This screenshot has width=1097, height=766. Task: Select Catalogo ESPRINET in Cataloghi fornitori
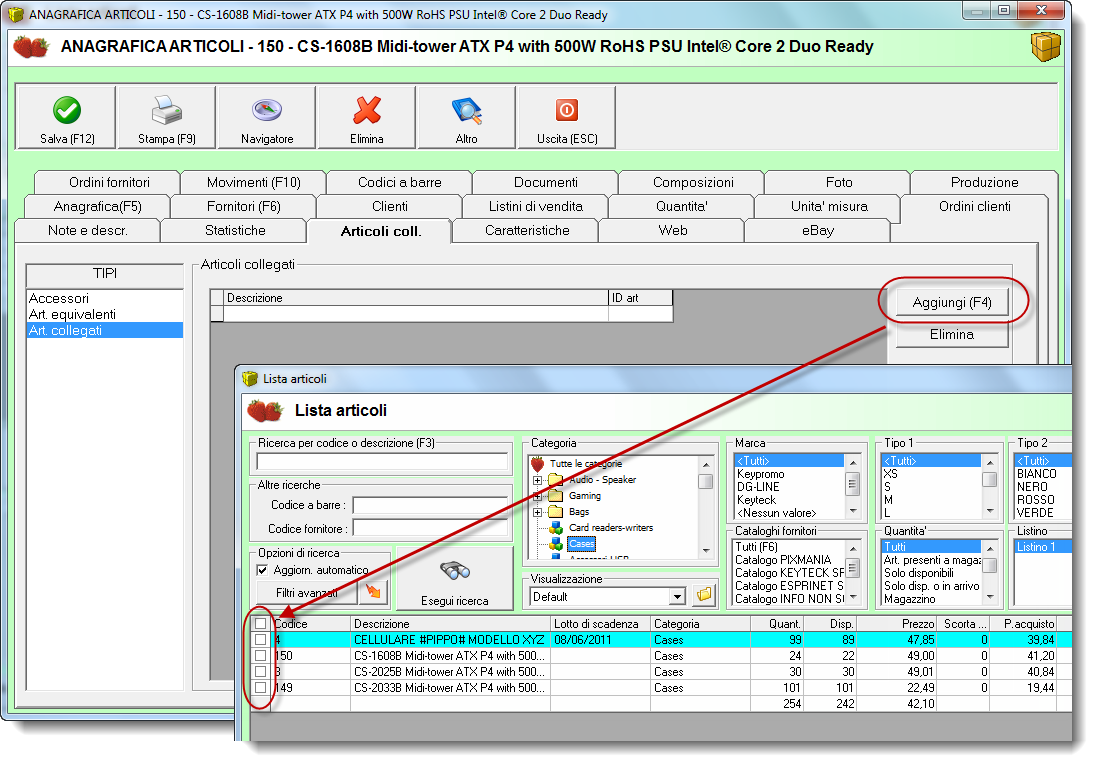(x=789, y=586)
